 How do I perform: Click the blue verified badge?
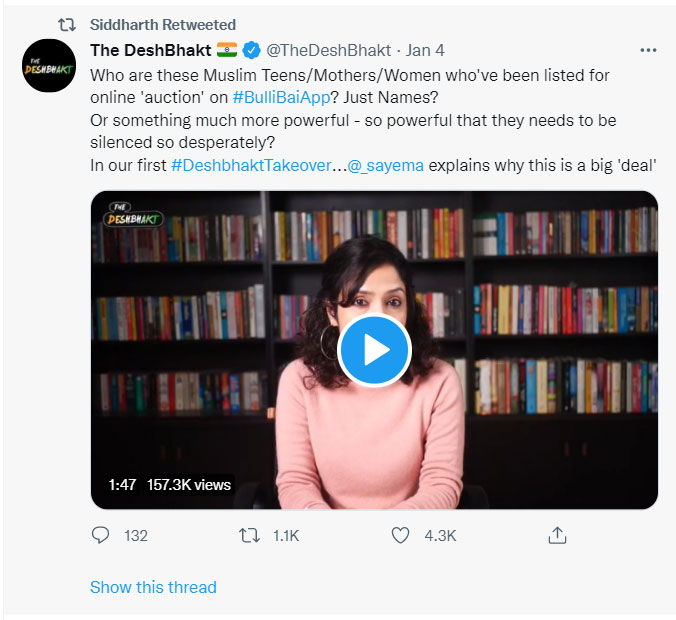[251, 51]
